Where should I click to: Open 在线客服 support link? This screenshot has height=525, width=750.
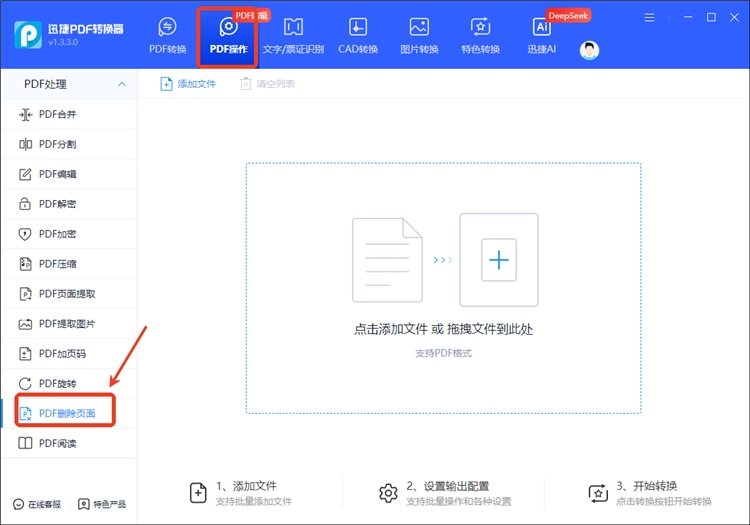coord(37,504)
